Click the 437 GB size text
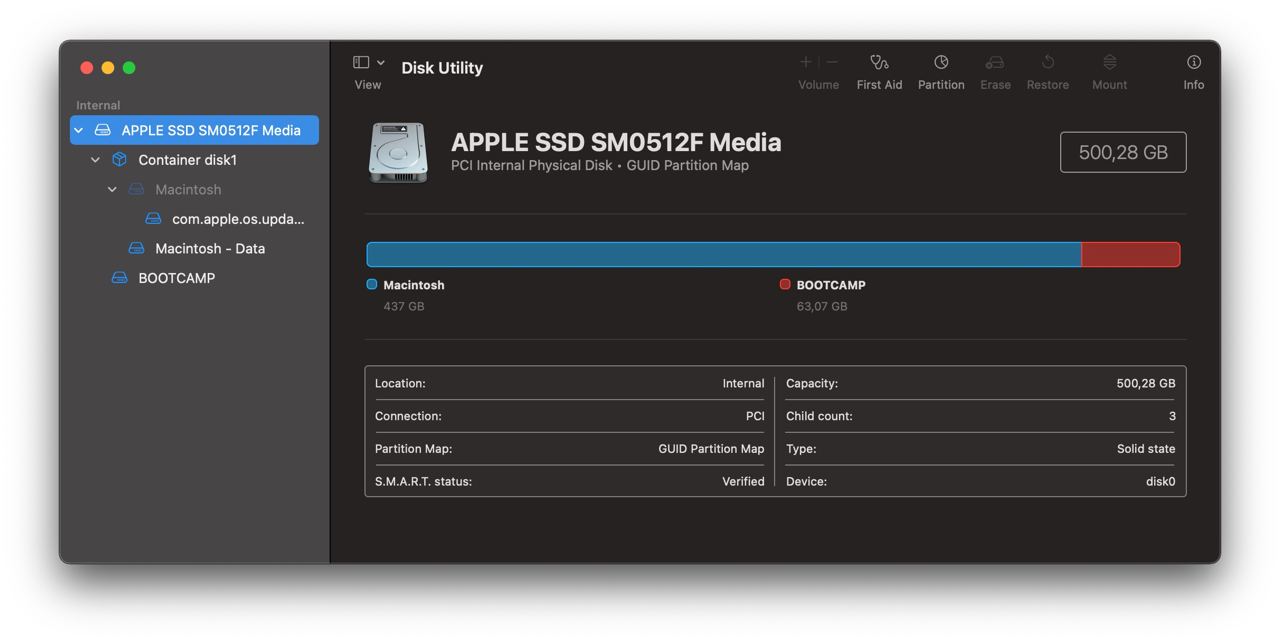1280x642 pixels. click(x=404, y=306)
